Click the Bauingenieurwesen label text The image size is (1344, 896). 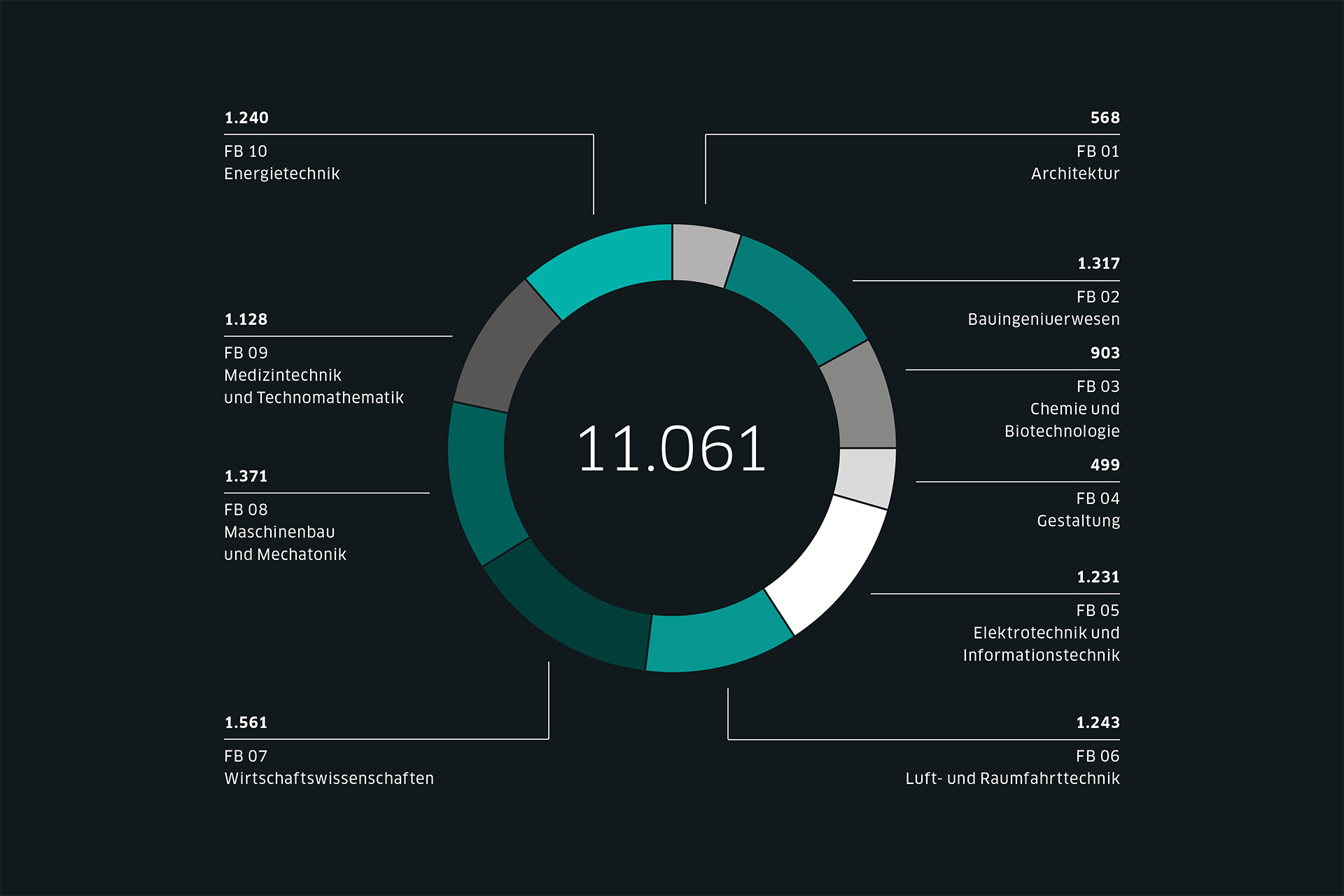(x=1043, y=319)
